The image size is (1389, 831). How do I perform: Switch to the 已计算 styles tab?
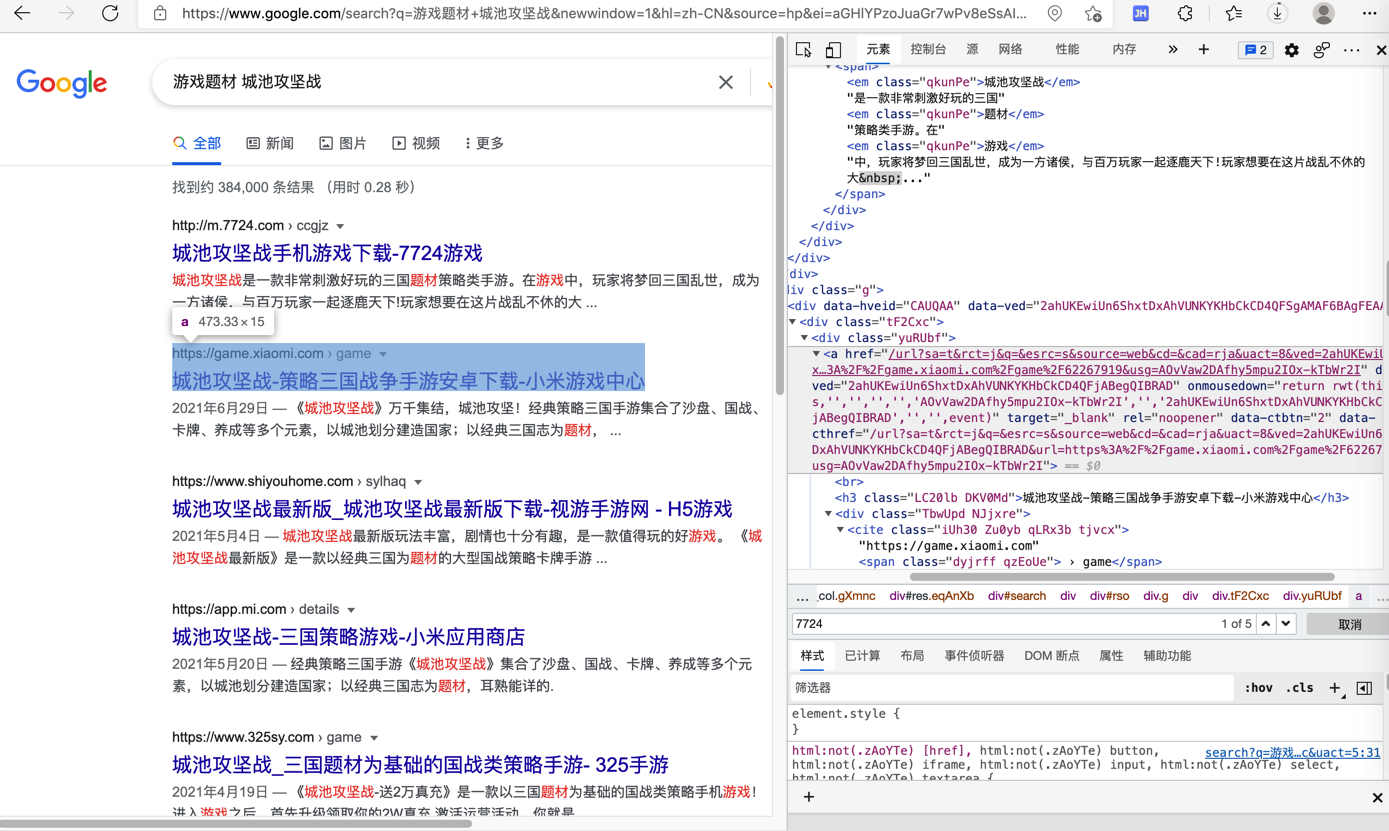tap(862, 656)
